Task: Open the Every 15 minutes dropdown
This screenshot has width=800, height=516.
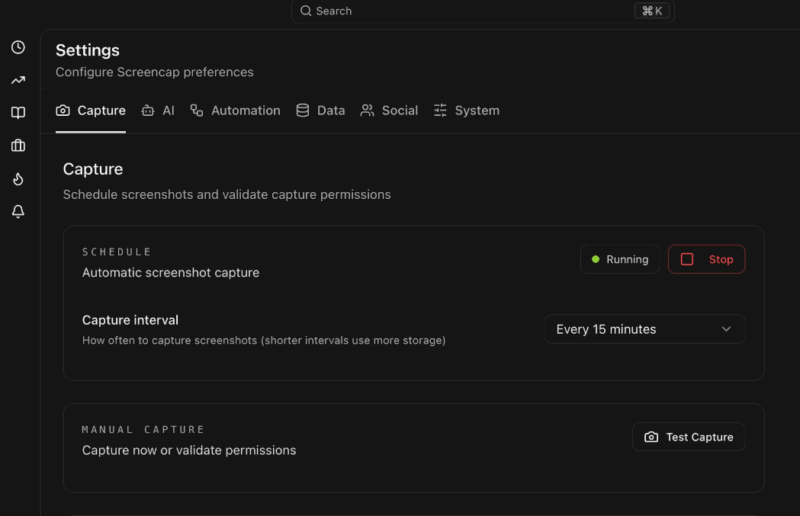Action: (x=644, y=329)
